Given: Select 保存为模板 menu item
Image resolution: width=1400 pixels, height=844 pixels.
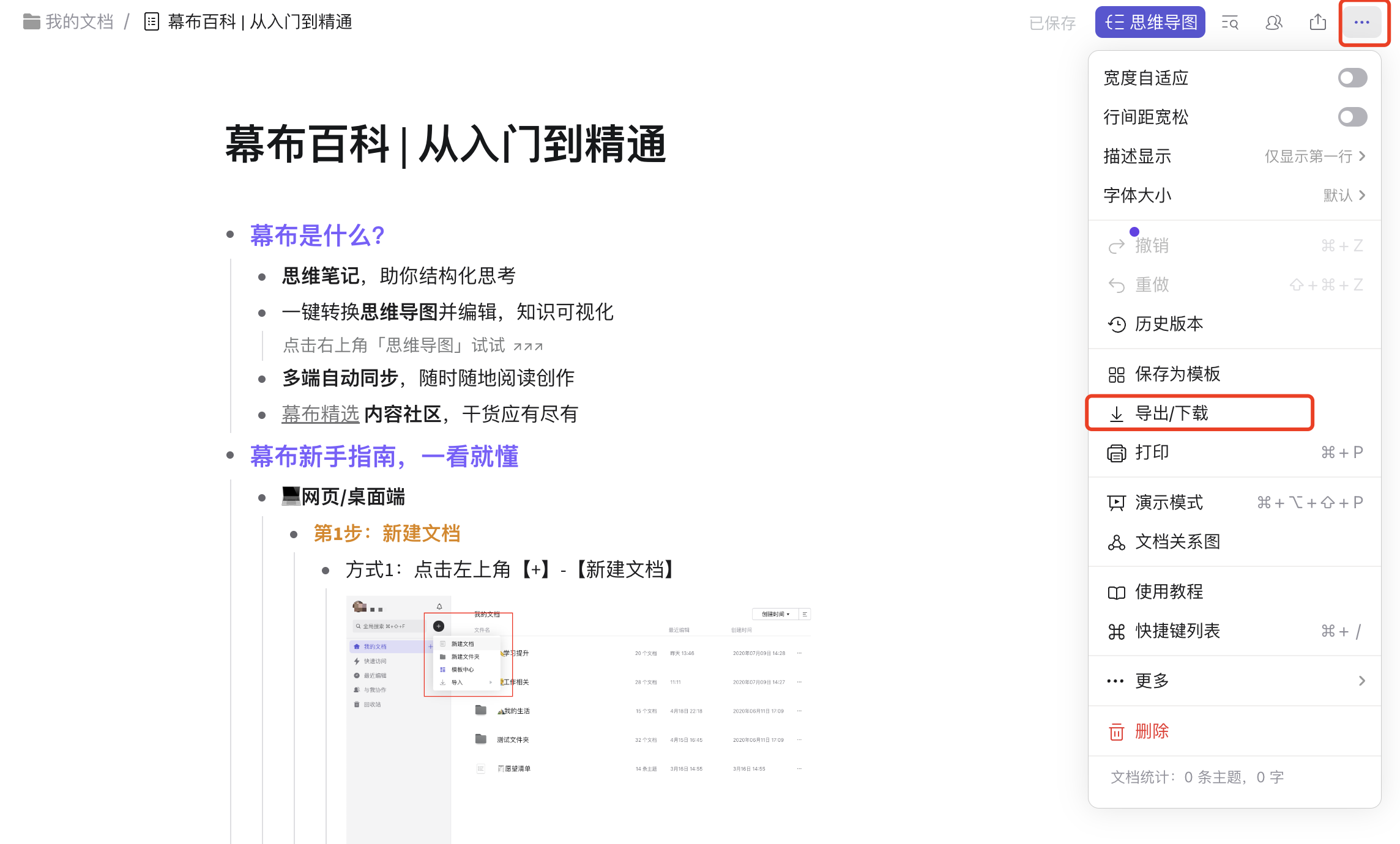Looking at the screenshot, I should [1234, 374].
